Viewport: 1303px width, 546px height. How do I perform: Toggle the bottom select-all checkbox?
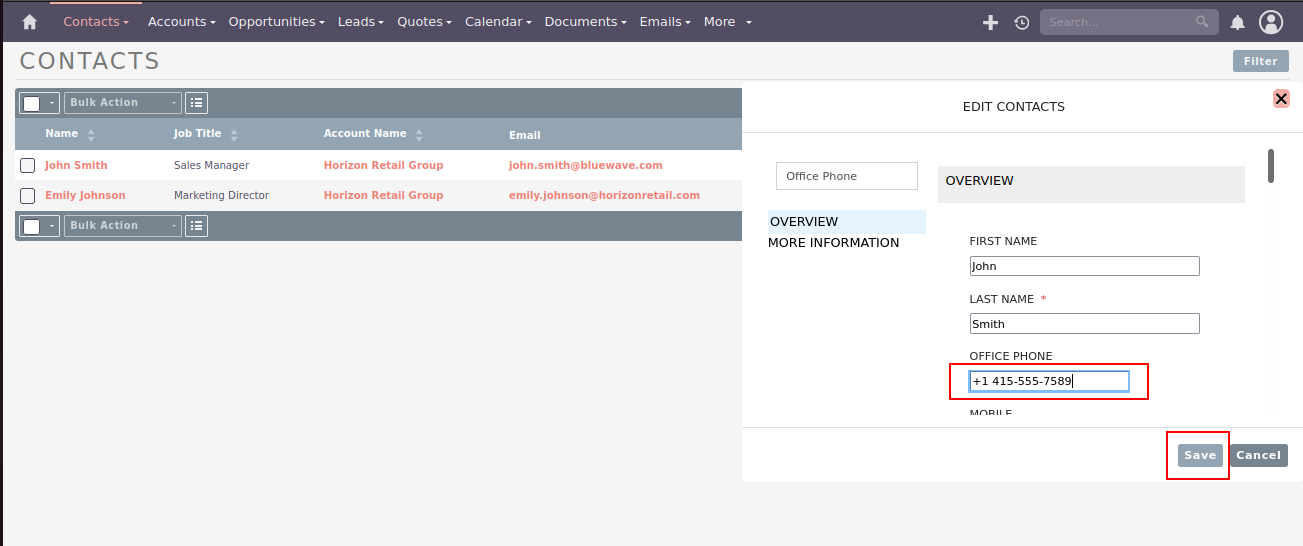coord(32,226)
